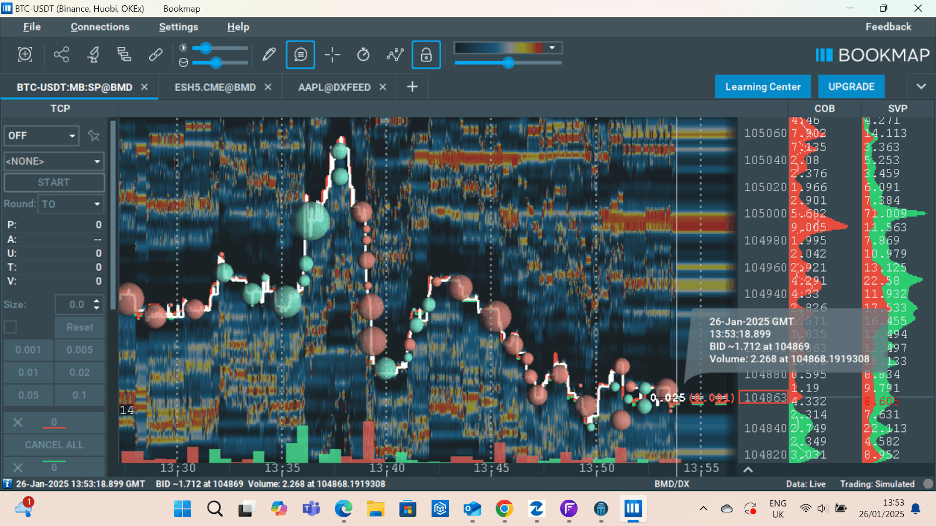The height and width of the screenshot is (526, 936).
Task: Open the <NONE> dropdown list
Action: pos(54,160)
